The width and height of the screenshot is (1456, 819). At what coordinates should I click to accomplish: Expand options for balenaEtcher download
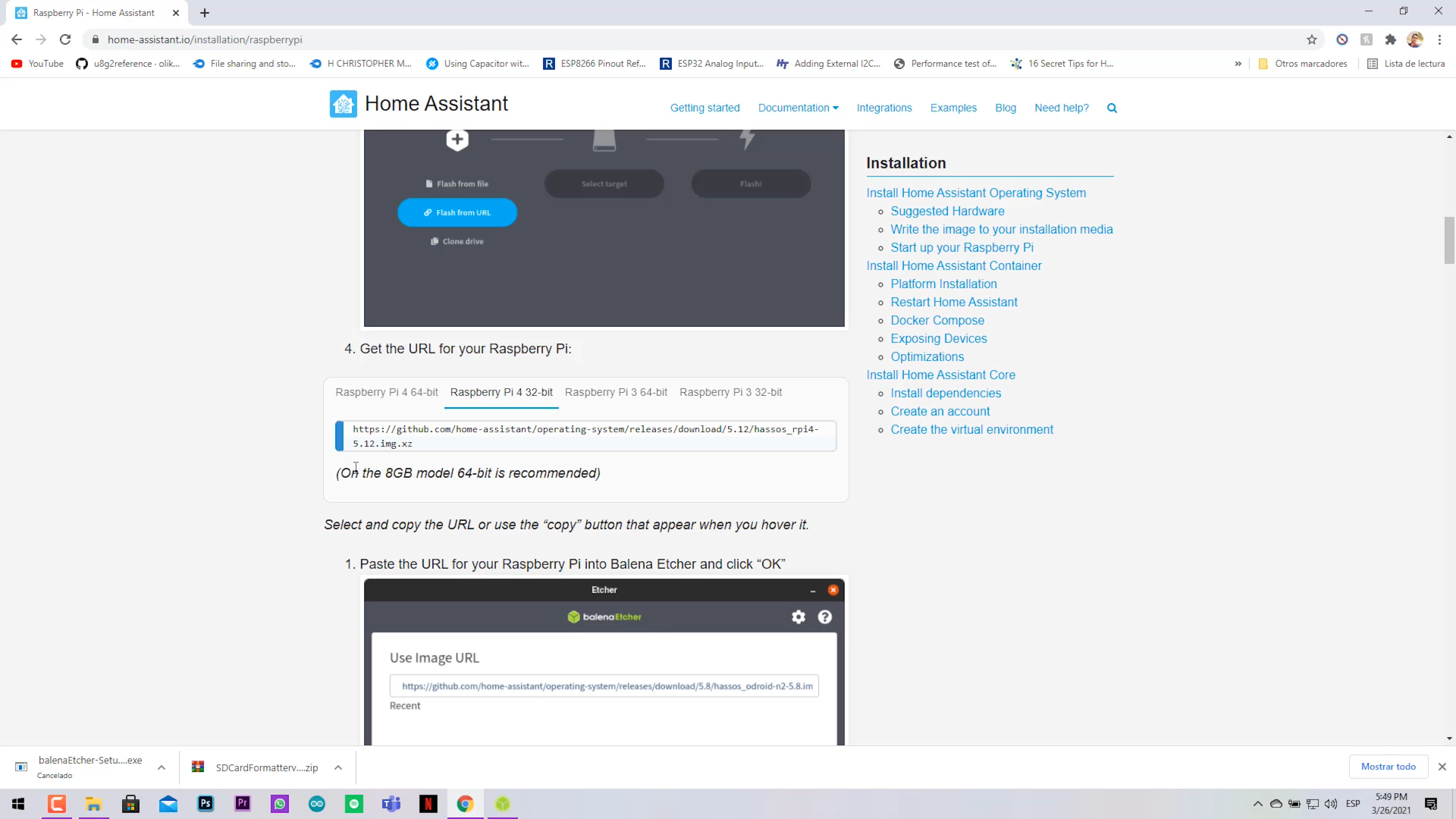pos(162,767)
